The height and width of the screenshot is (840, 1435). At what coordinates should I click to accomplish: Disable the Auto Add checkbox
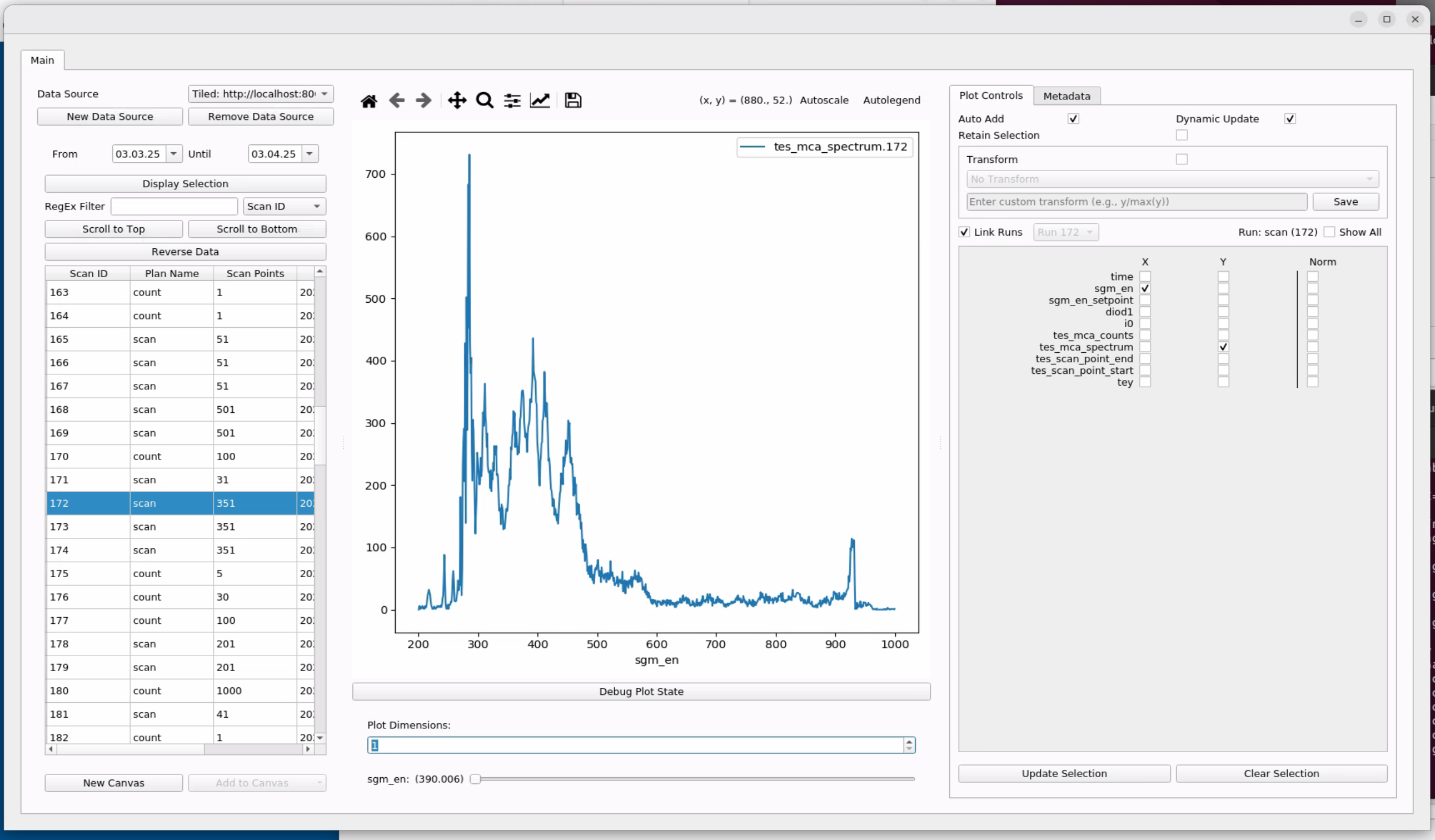[x=1073, y=119]
